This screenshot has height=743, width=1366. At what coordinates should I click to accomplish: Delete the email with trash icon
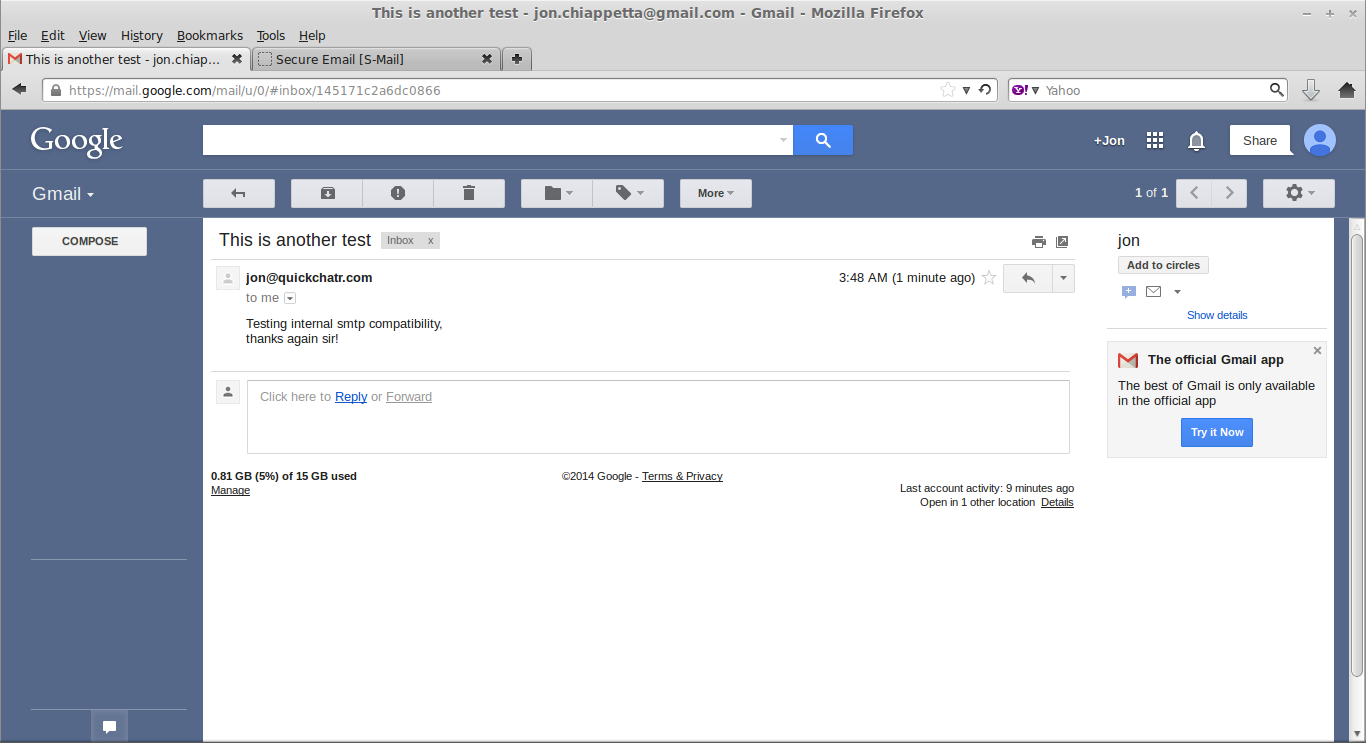pos(469,193)
